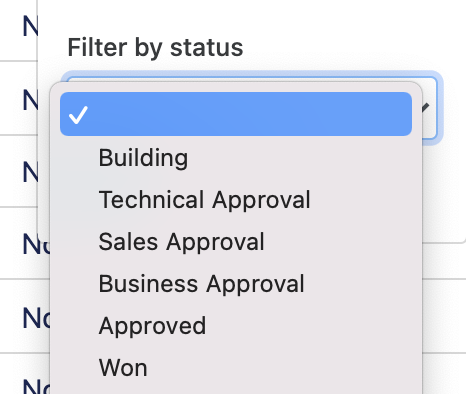The image size is (466, 394).
Task: Open the truncated link beside the Approved option
Action: pos(36,318)
